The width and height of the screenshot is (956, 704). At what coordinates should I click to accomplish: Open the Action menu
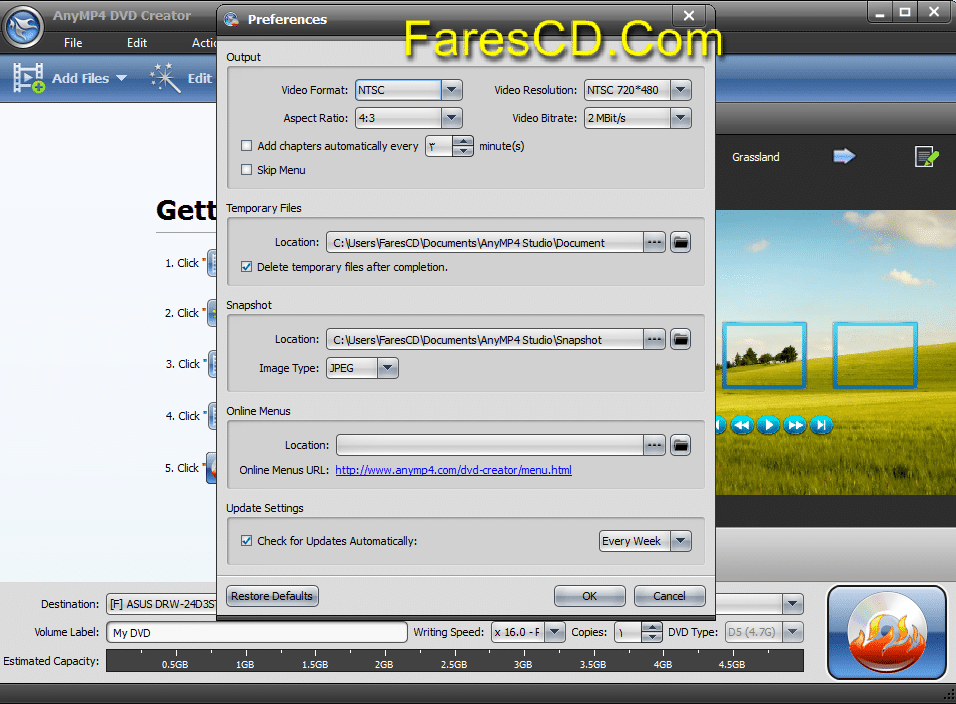coord(204,43)
